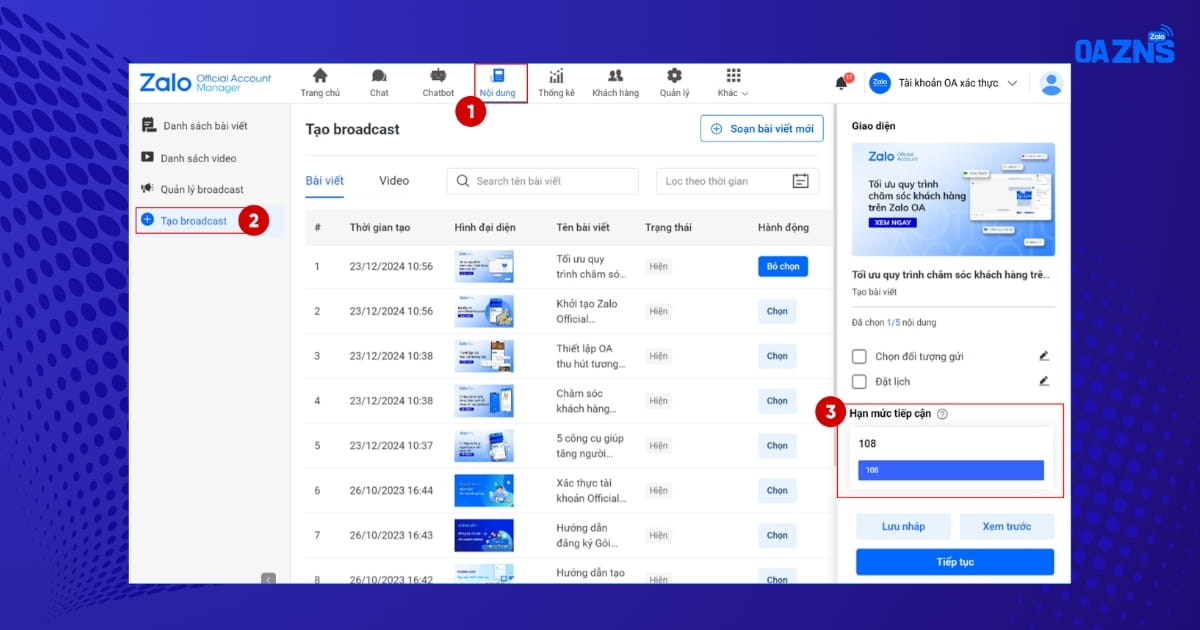Image resolution: width=1200 pixels, height=630 pixels.
Task: Click Bỏ chọn for post row 1
Action: [x=783, y=267]
